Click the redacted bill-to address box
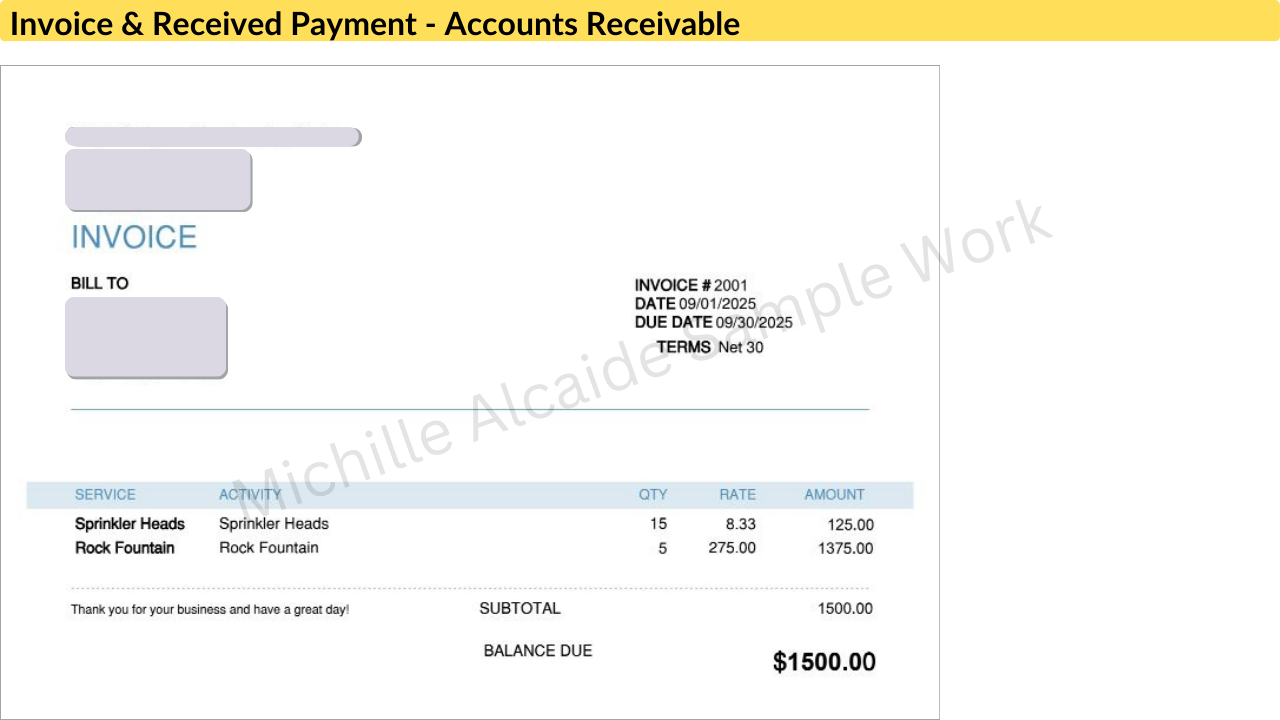This screenshot has height=720, width=1280. (146, 337)
